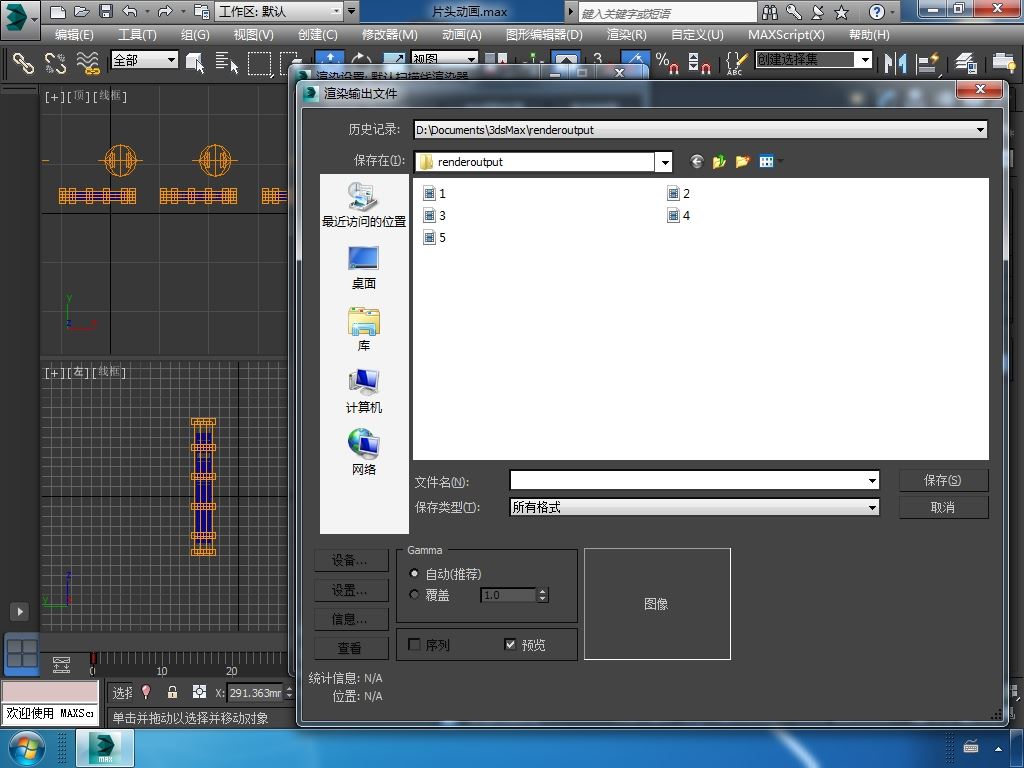Viewport: 1024px width, 768px height.
Task: Click the Up One Level folder icon
Action: pyautogui.click(x=719, y=161)
